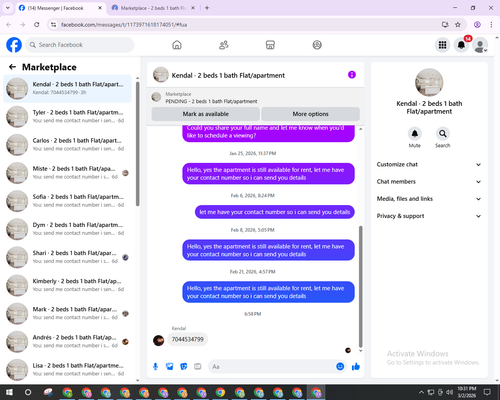This screenshot has height=400, width=500.
Task: Switch to the Marketplace browser tab
Action: coord(153,8)
